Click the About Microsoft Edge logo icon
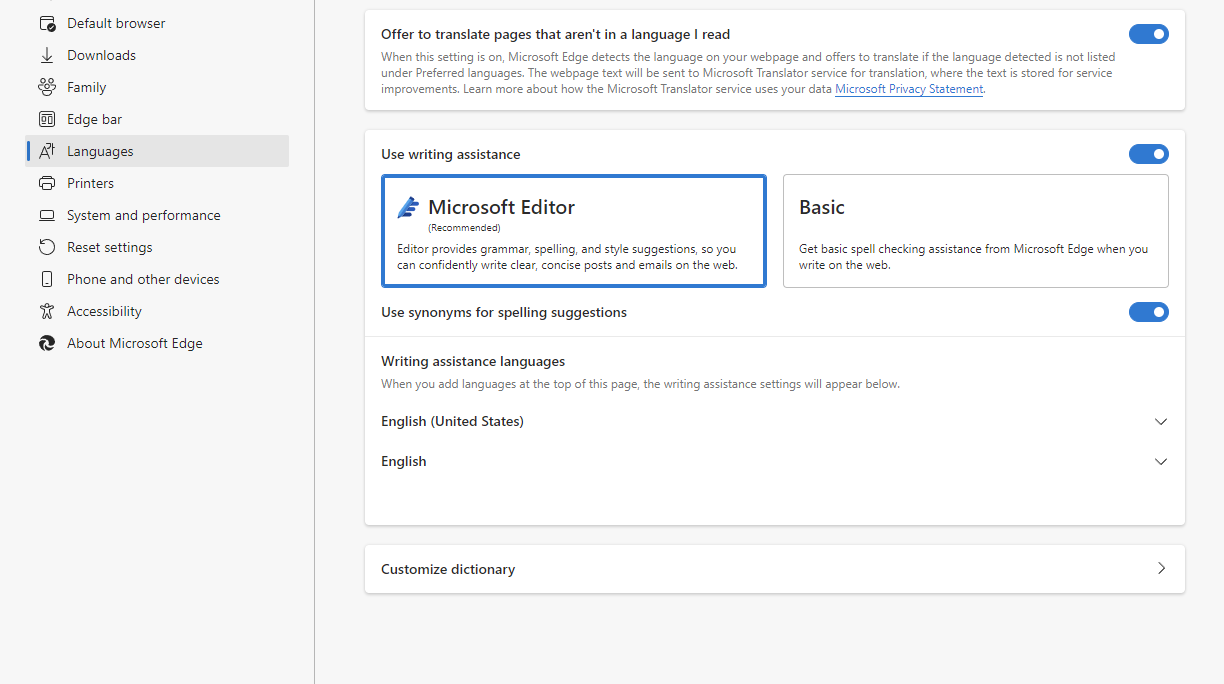This screenshot has height=684, width=1224. (x=46, y=343)
